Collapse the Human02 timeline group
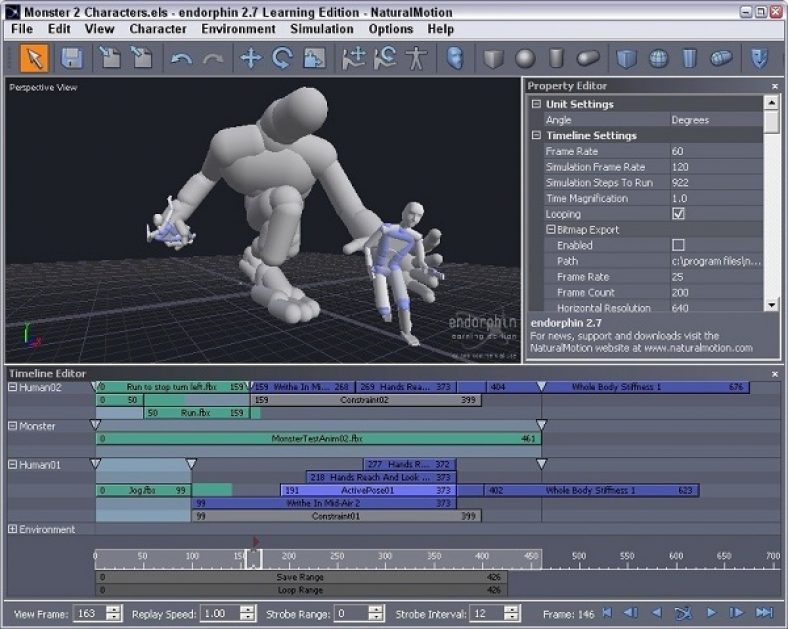The width and height of the screenshot is (788, 629). [12, 387]
